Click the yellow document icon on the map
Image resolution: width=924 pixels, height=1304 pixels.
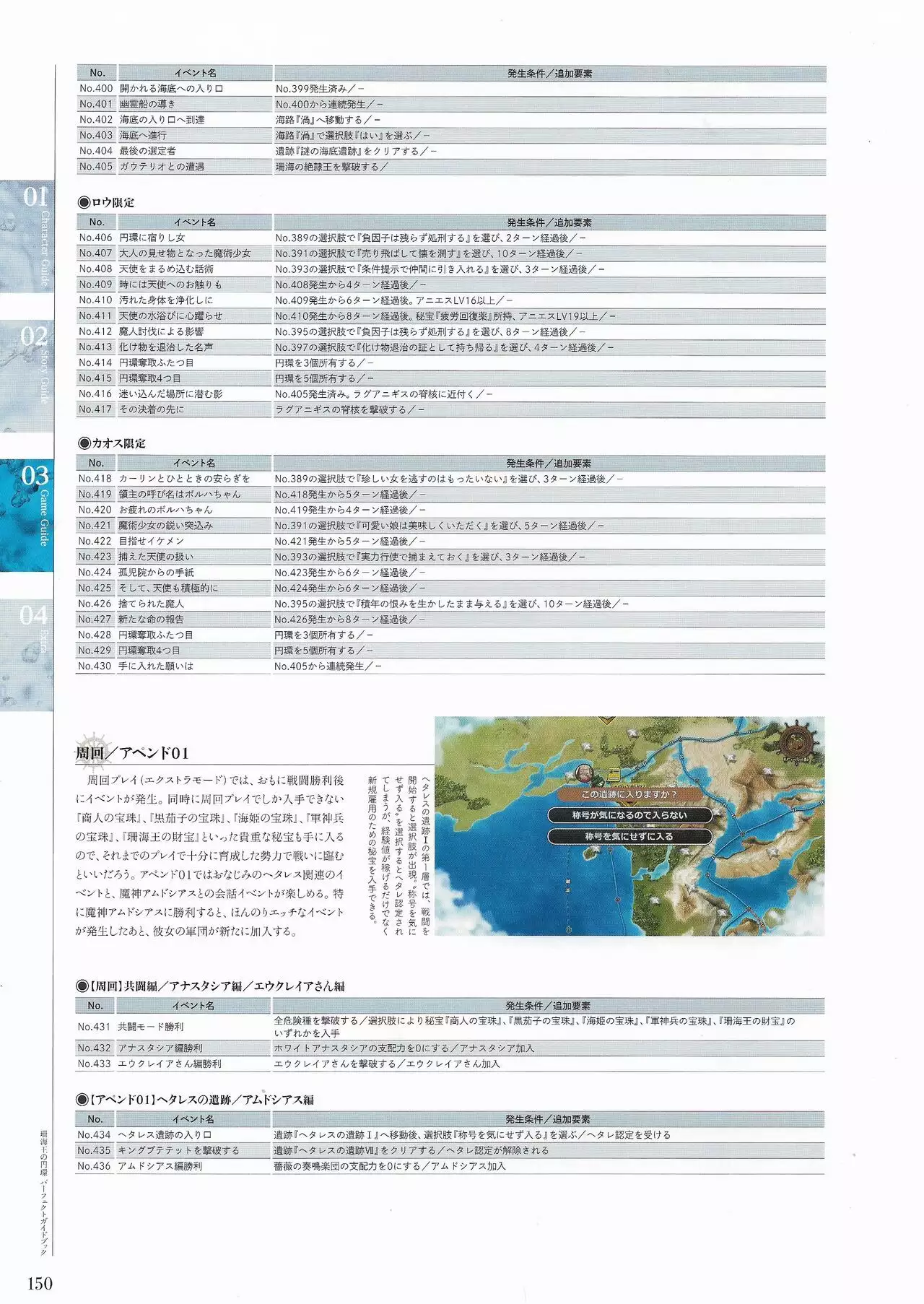point(614,775)
